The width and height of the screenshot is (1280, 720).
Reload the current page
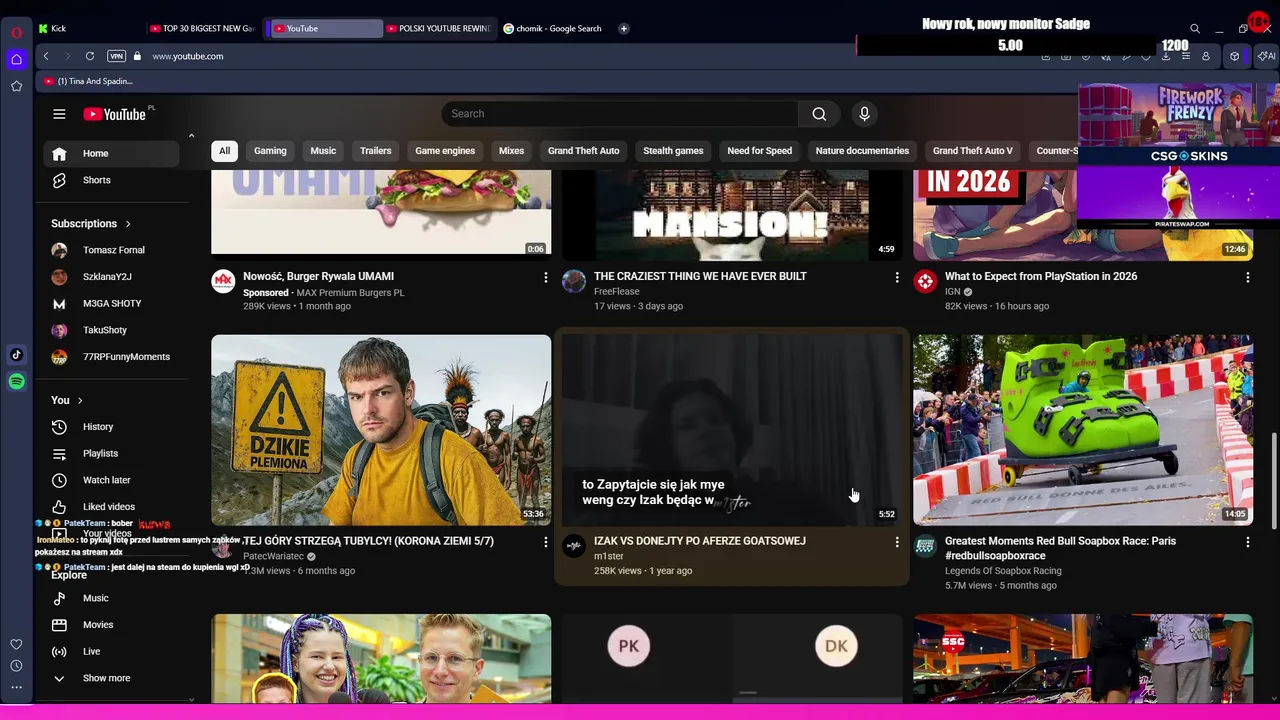click(x=90, y=56)
